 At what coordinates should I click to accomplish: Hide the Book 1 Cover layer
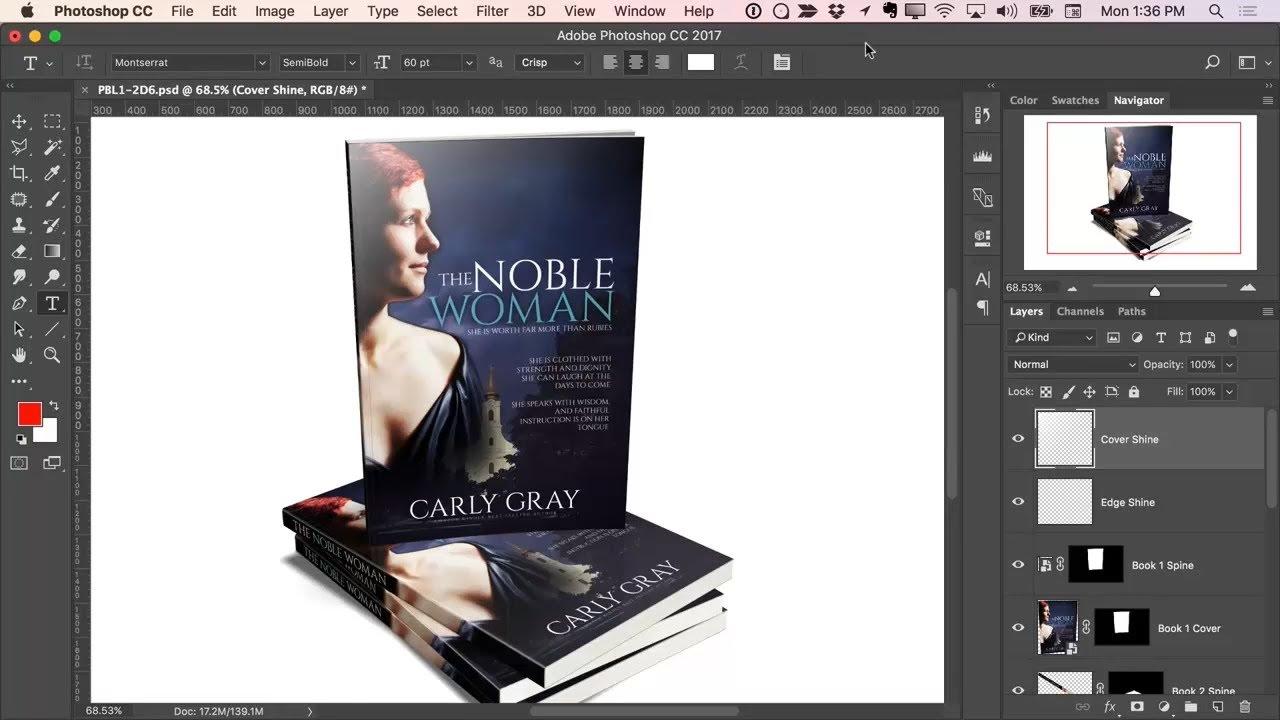pos(1018,628)
